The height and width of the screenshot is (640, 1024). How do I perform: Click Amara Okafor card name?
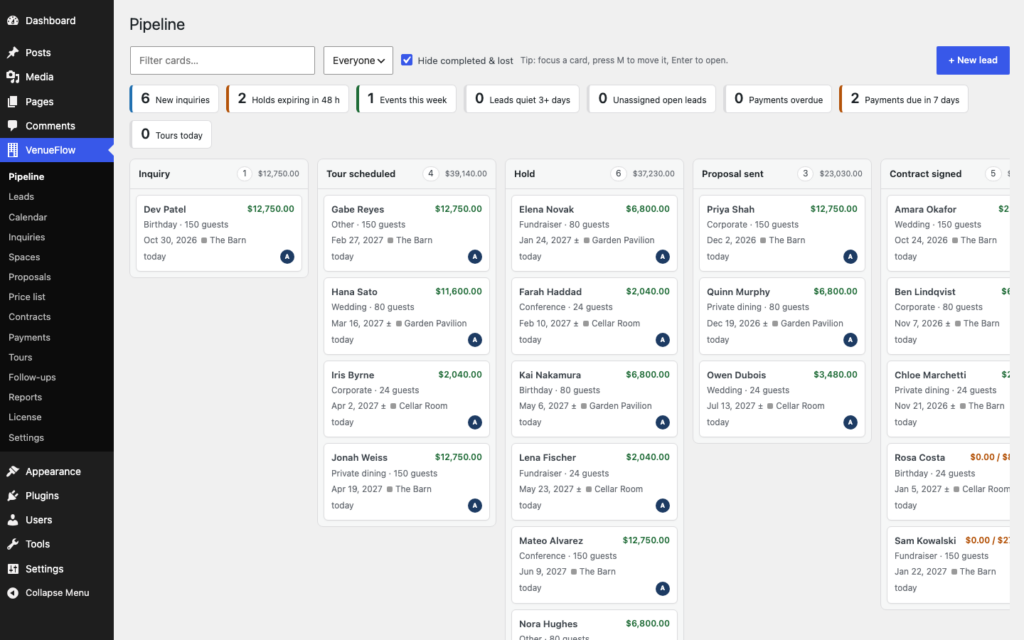pos(925,209)
